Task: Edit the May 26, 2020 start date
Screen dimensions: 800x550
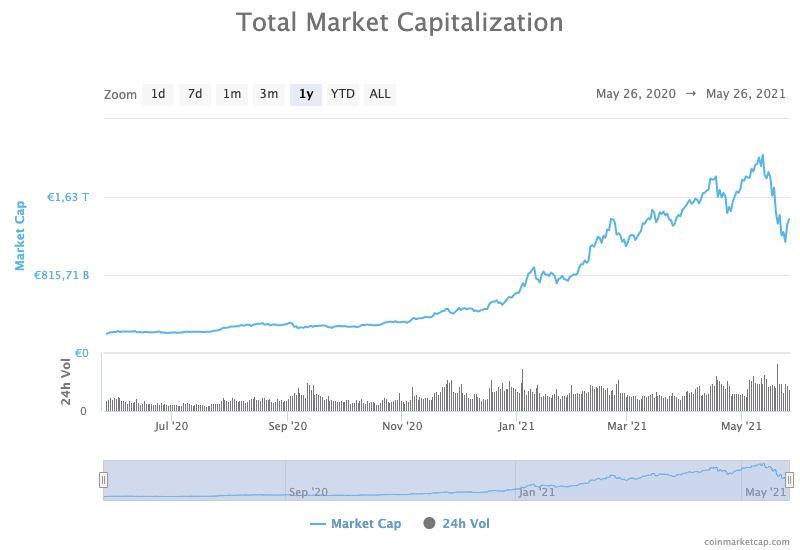Action: pos(636,94)
